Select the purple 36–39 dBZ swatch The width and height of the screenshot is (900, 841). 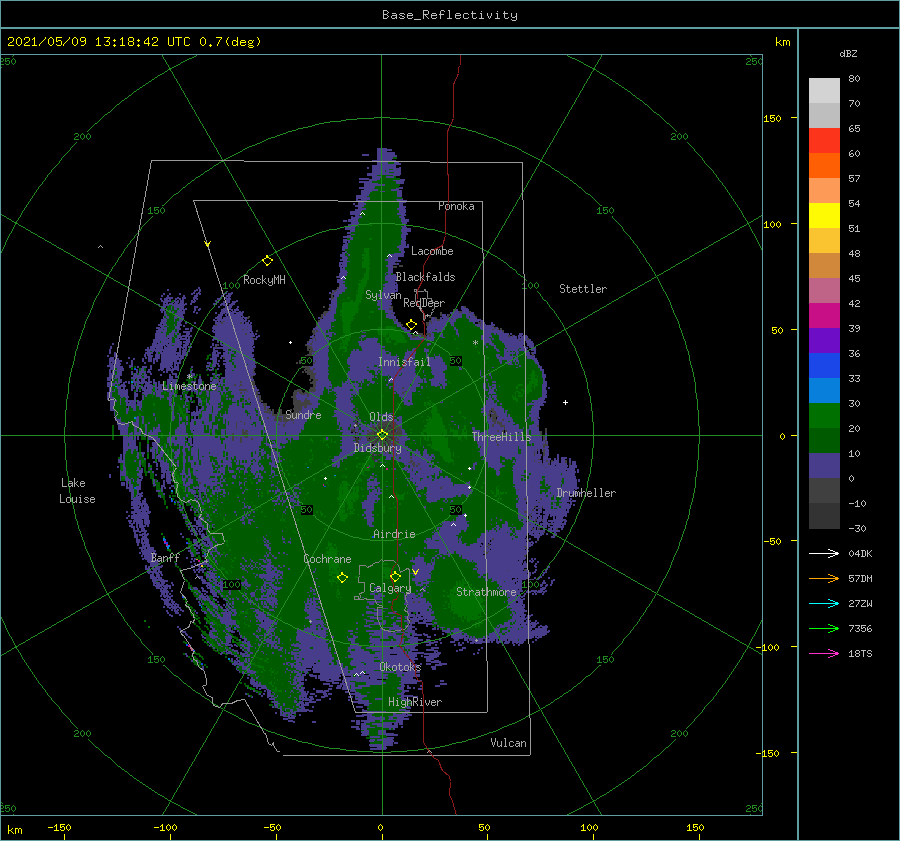point(824,341)
